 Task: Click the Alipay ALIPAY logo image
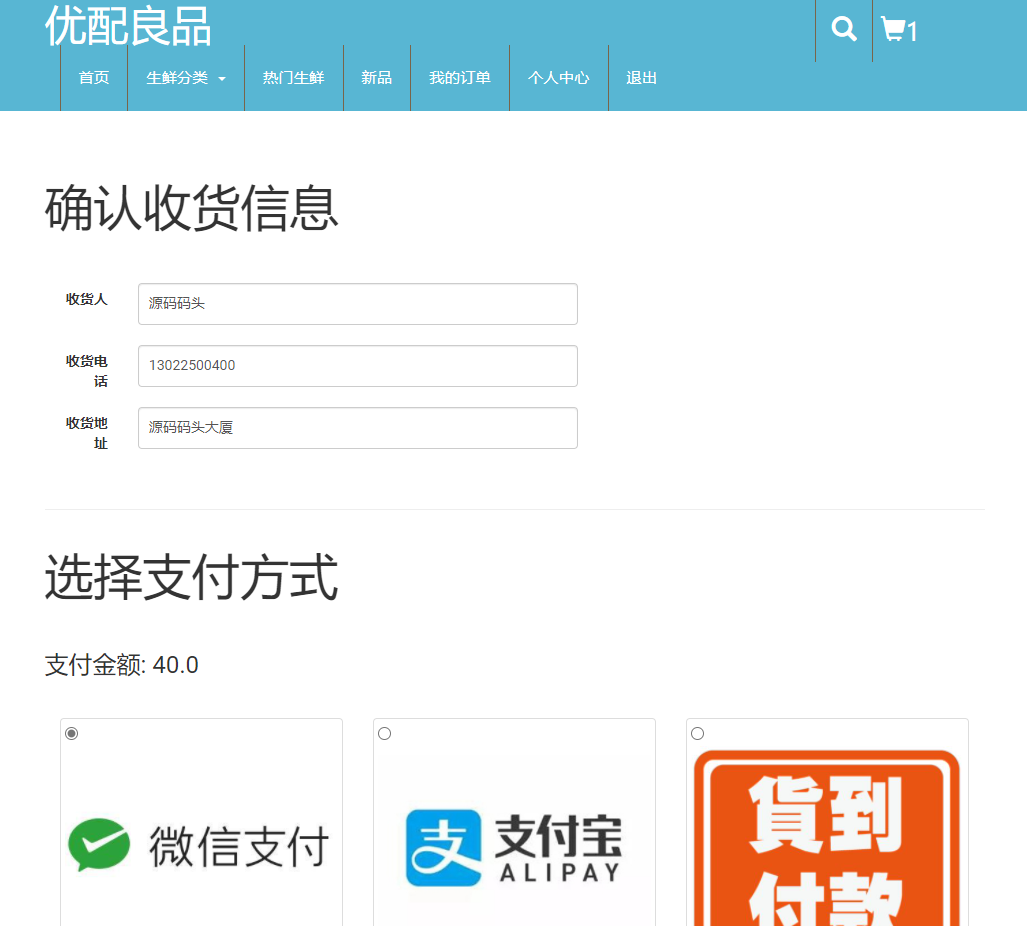coord(514,845)
